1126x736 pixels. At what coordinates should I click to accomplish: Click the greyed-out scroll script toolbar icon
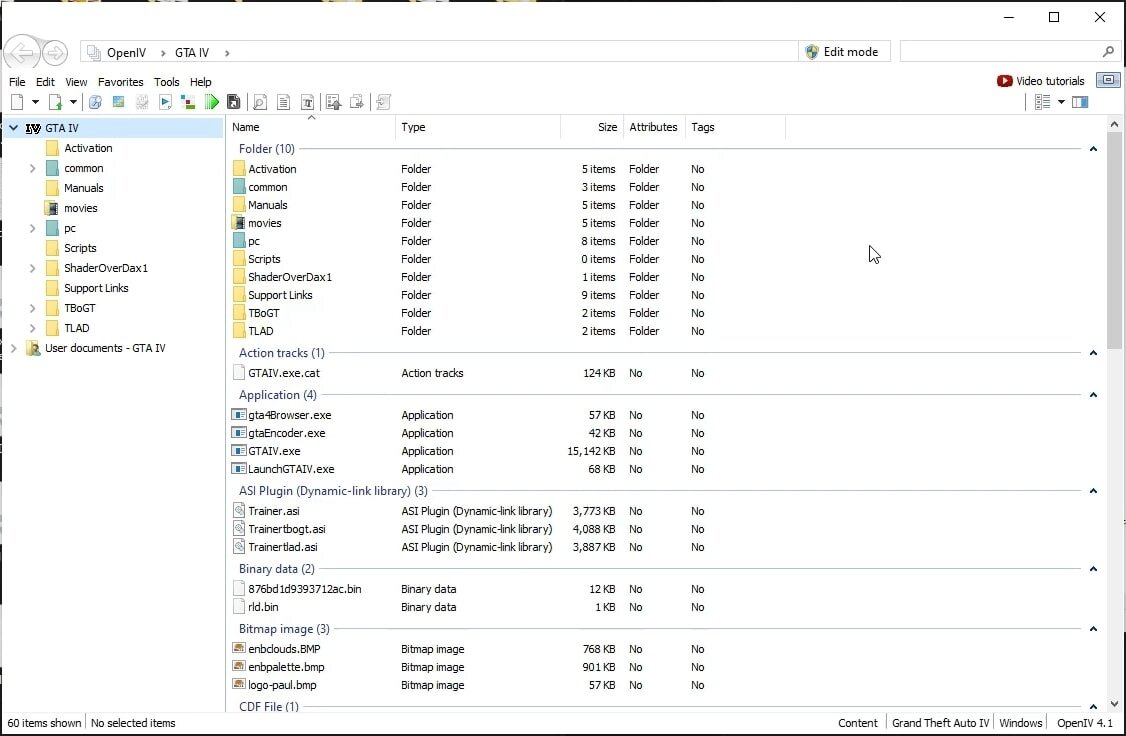[x=383, y=102]
